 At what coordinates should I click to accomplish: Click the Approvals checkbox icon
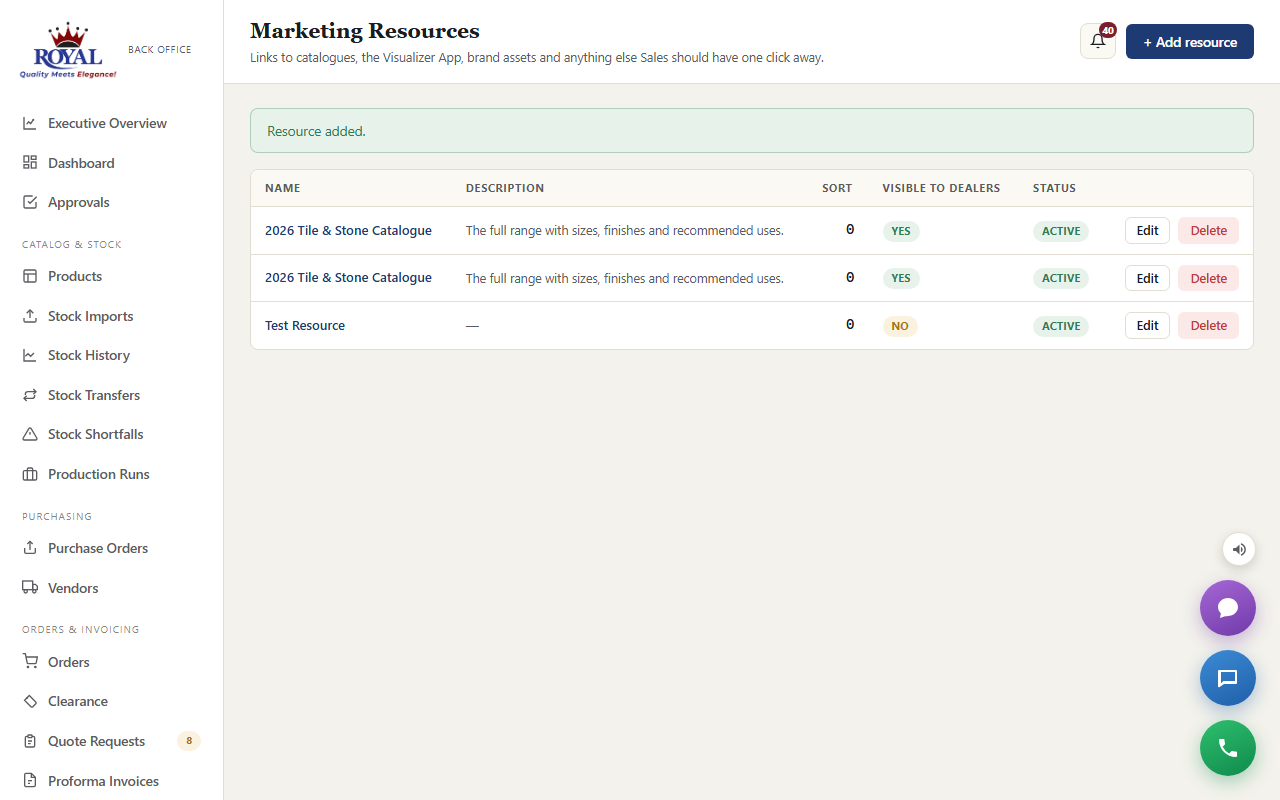click(x=30, y=202)
